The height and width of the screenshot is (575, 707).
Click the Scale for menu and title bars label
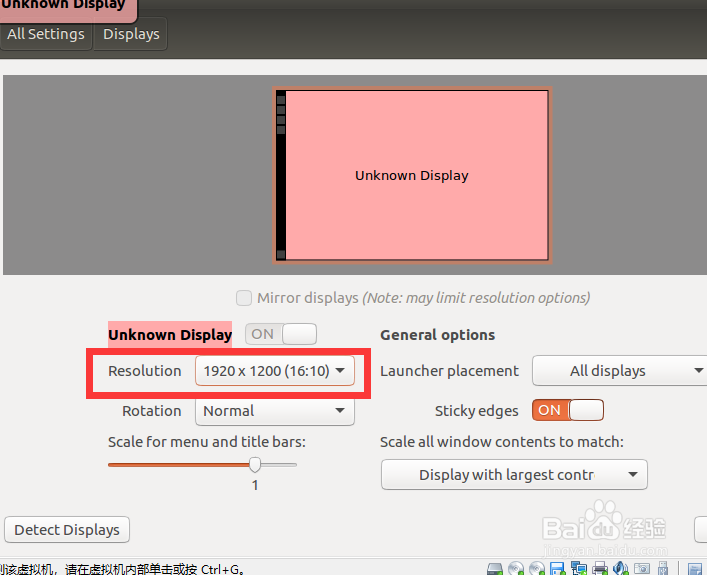pyautogui.click(x=207, y=442)
